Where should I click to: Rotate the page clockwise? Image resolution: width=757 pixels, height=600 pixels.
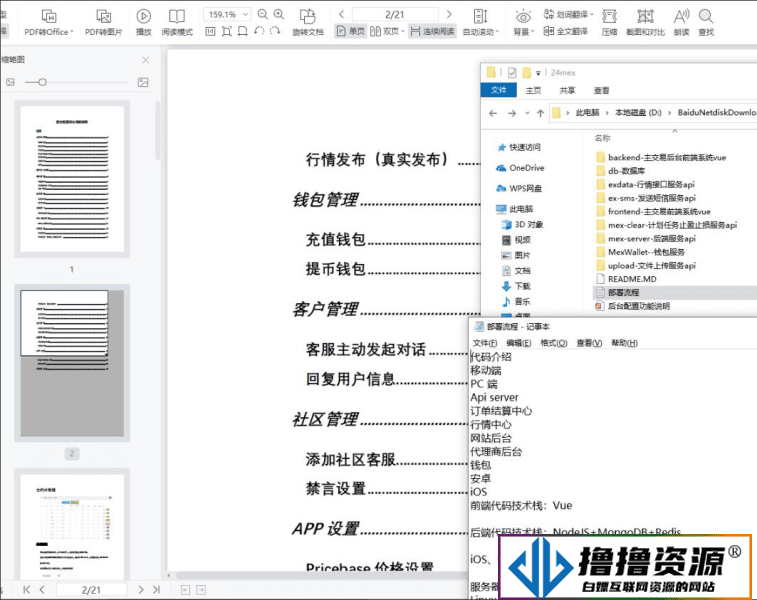tap(275, 32)
